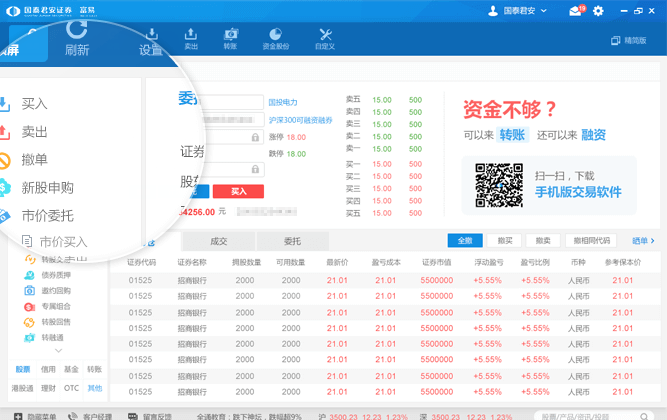The image size is (667, 420).
Task: Open 资金股份 pie chart toolbar icon
Action: [x=276, y=38]
